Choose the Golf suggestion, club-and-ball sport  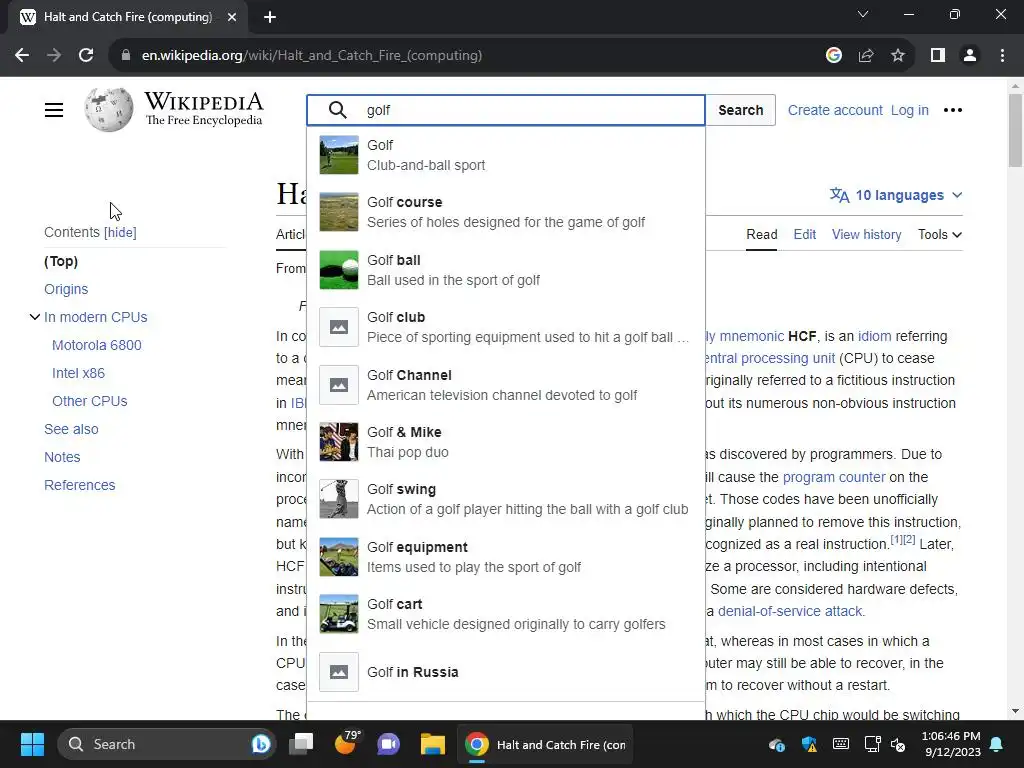[x=505, y=155]
